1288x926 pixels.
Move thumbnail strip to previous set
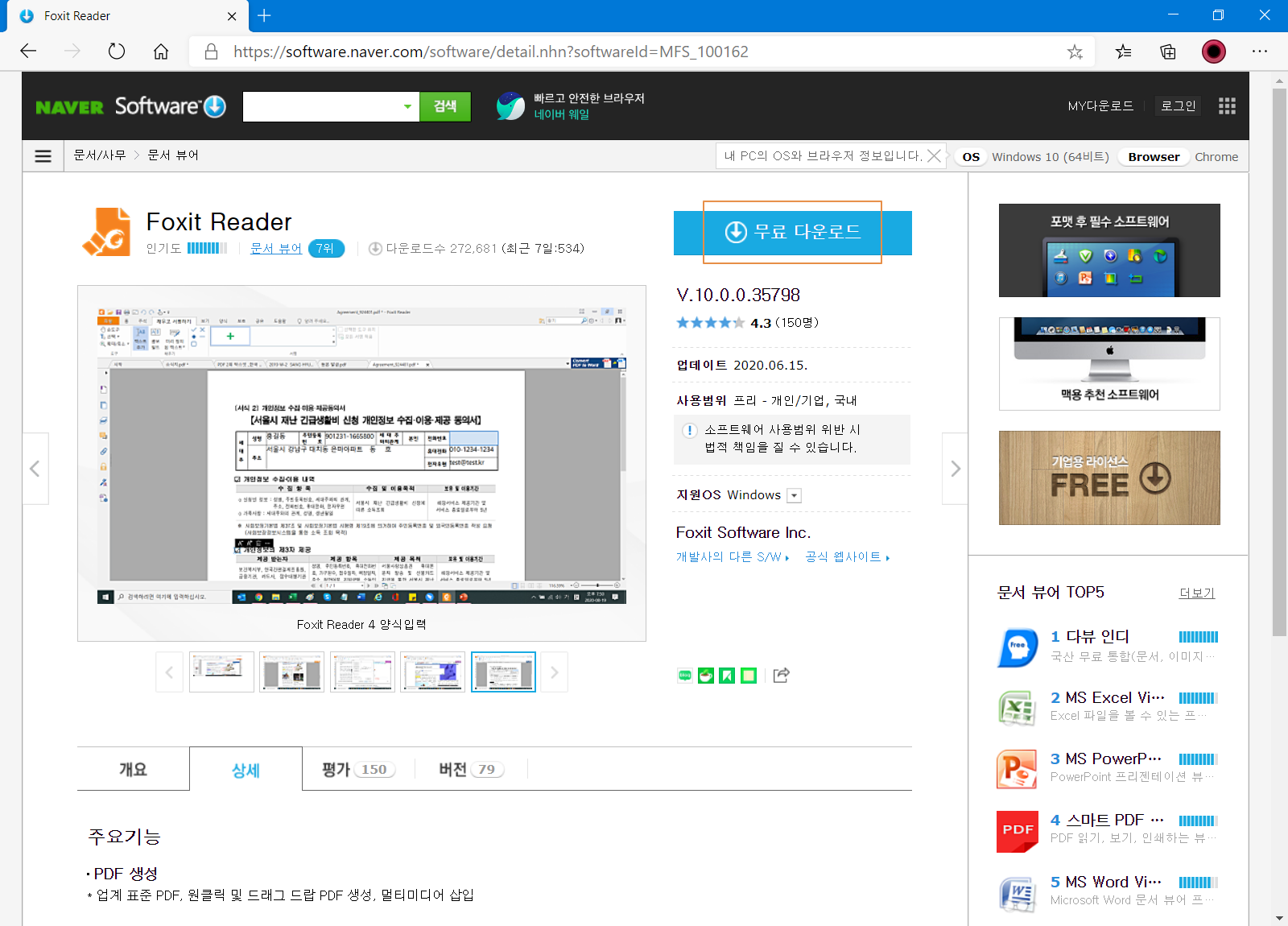click(x=169, y=672)
